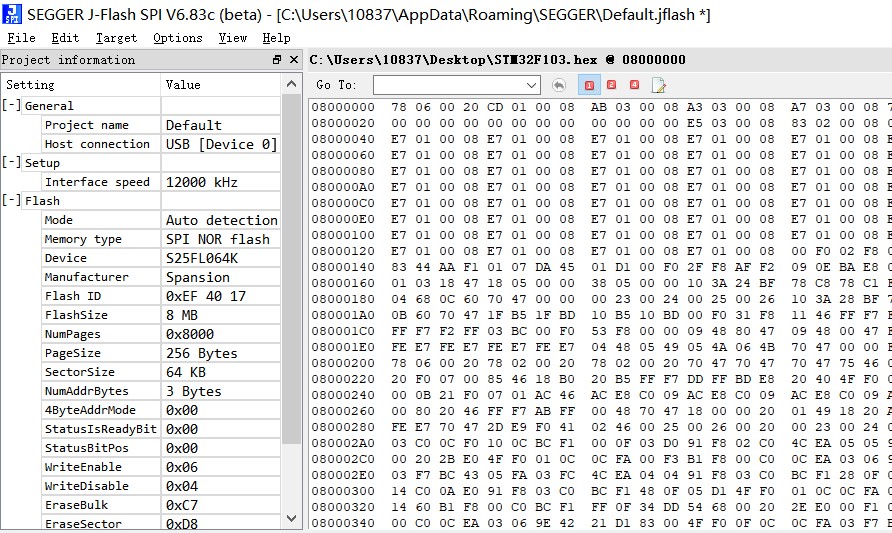Select the WriteDisable value 0x04
Image resolution: width=892 pixels, height=533 pixels.
pyautogui.click(x=181, y=486)
